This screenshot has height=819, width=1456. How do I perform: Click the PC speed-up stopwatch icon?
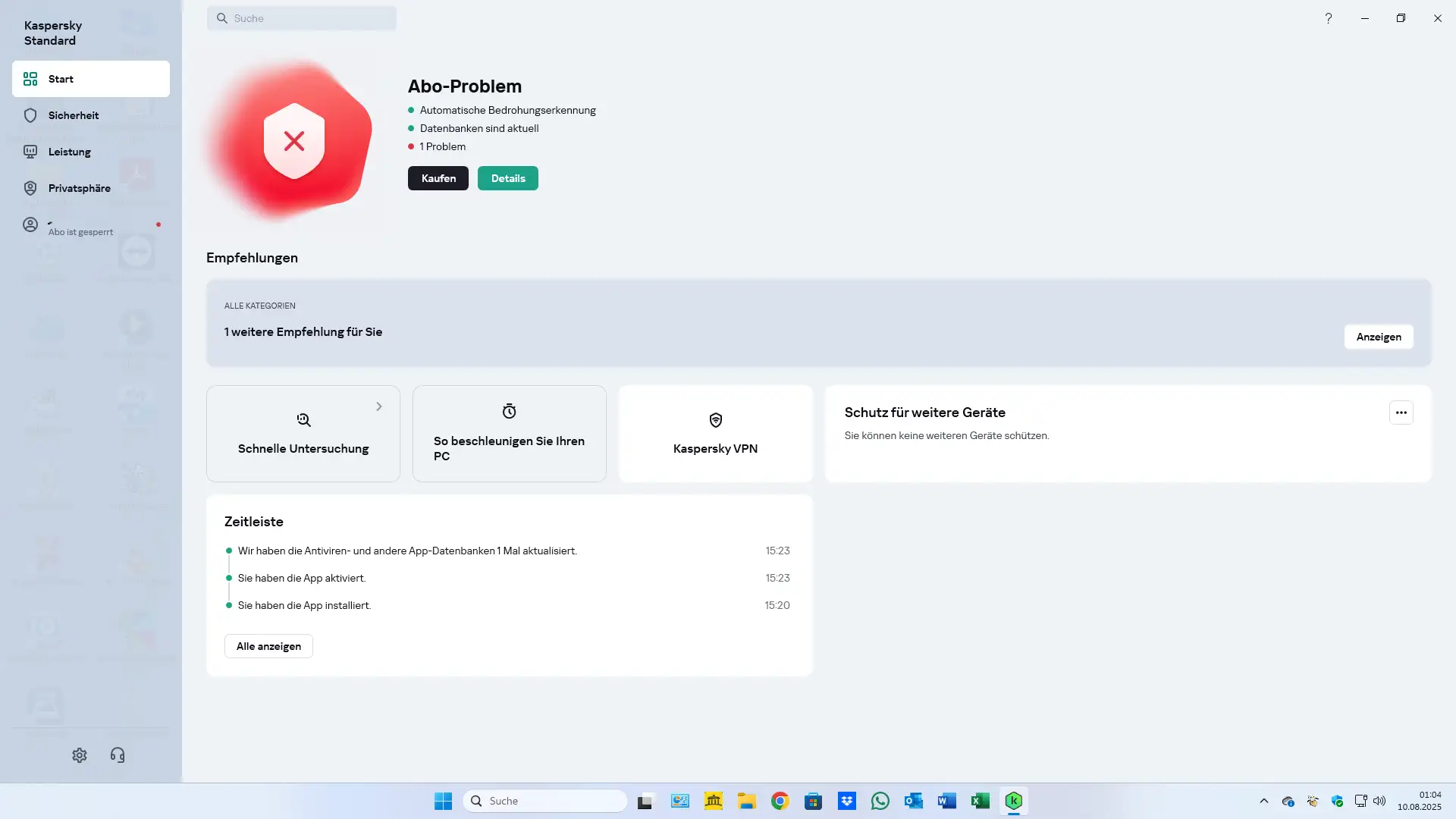[x=509, y=411]
